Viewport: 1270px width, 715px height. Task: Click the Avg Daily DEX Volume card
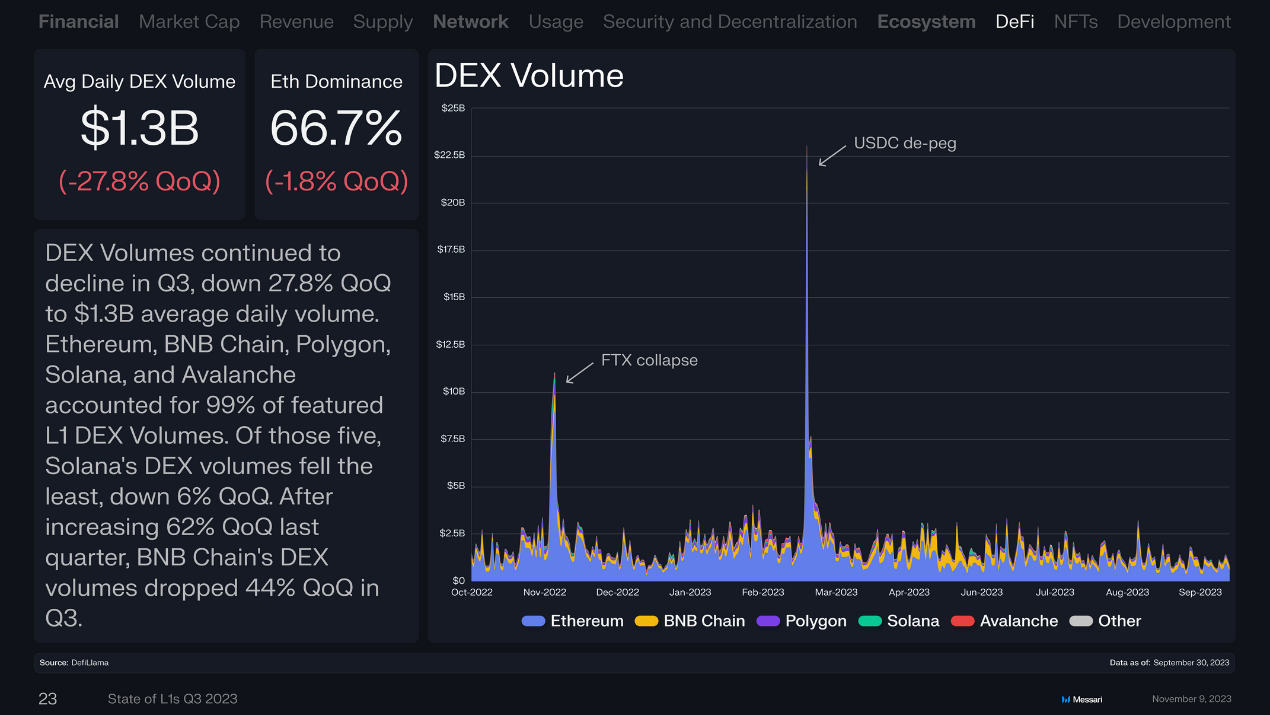click(x=139, y=134)
